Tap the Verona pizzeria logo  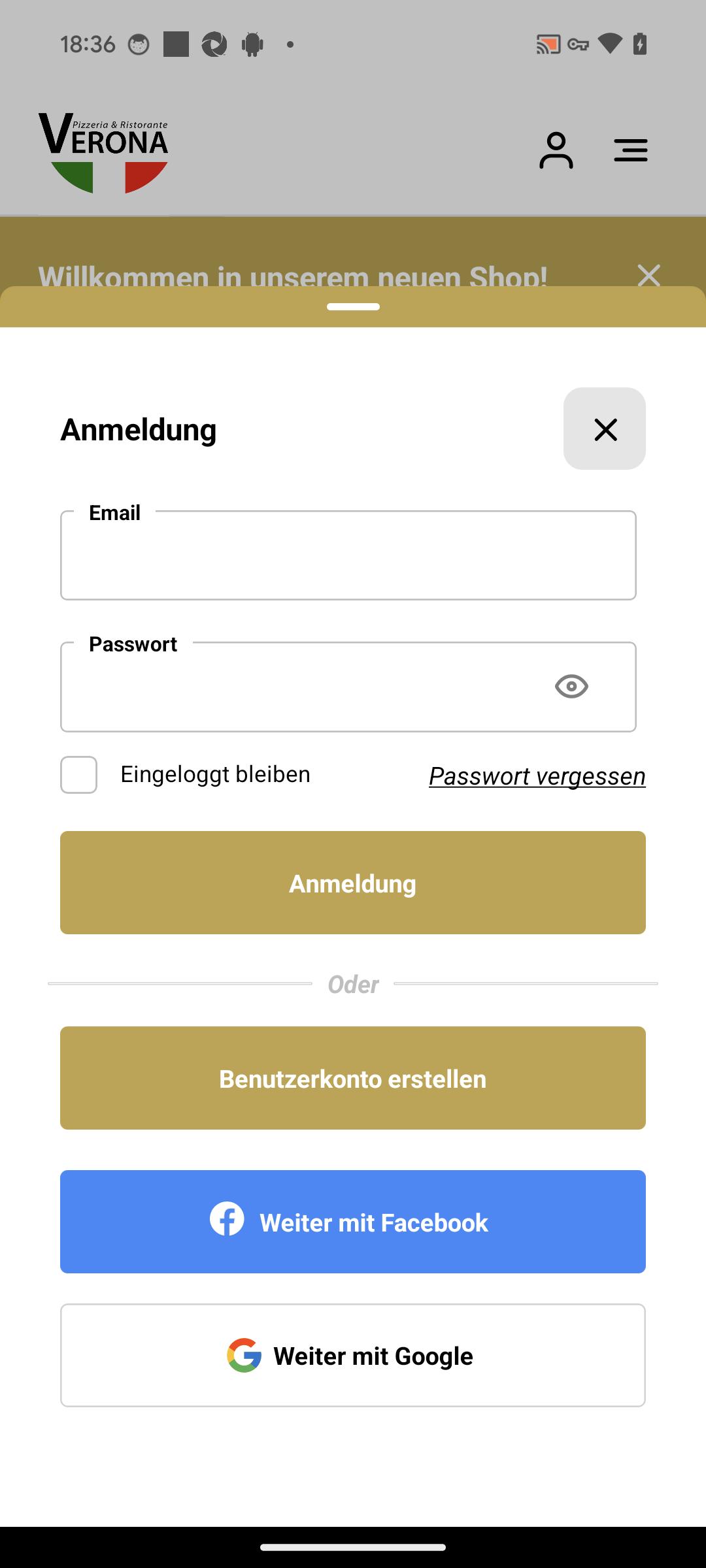coord(103,153)
